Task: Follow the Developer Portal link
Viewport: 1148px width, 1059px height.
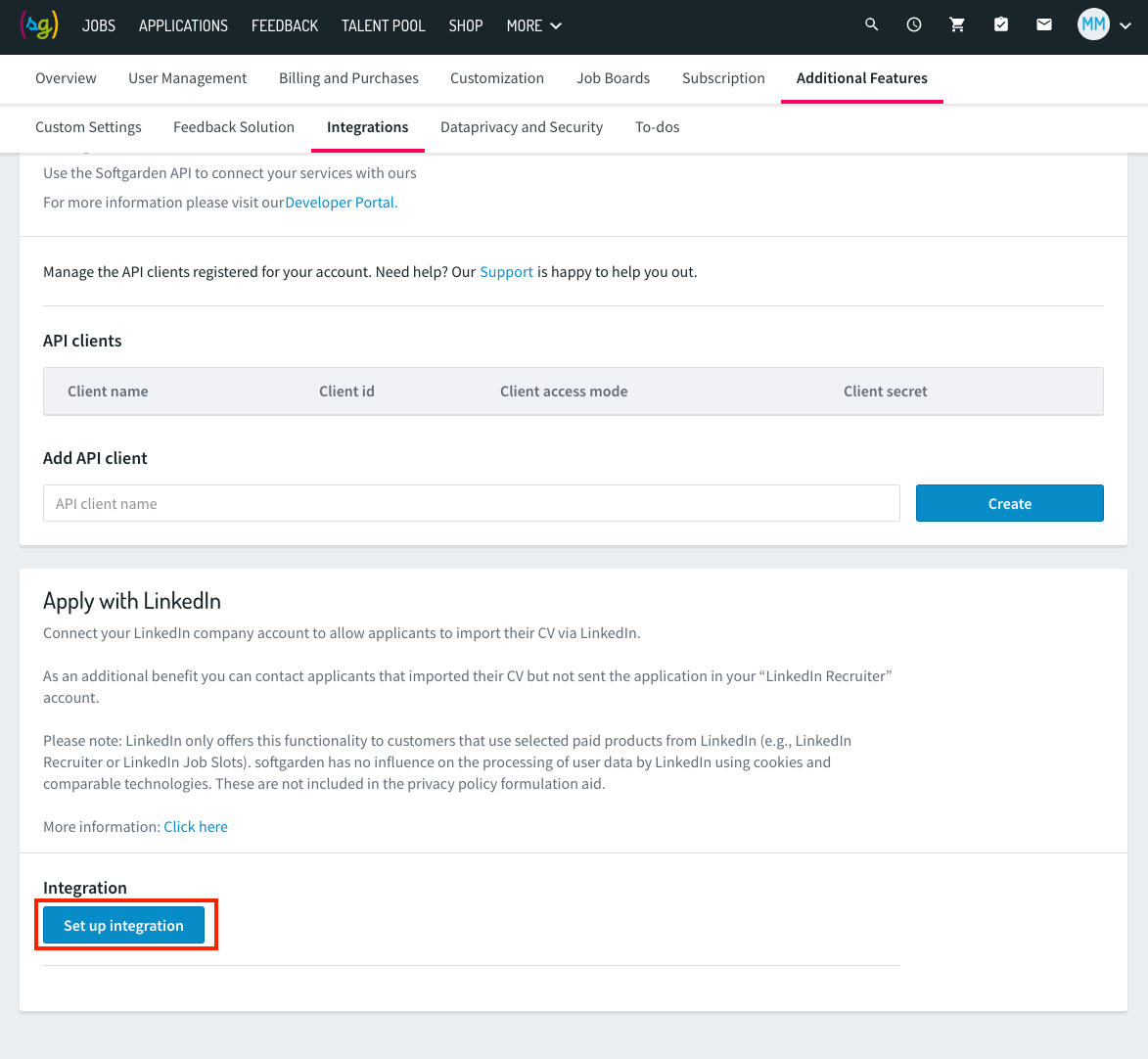Action: pos(342,203)
